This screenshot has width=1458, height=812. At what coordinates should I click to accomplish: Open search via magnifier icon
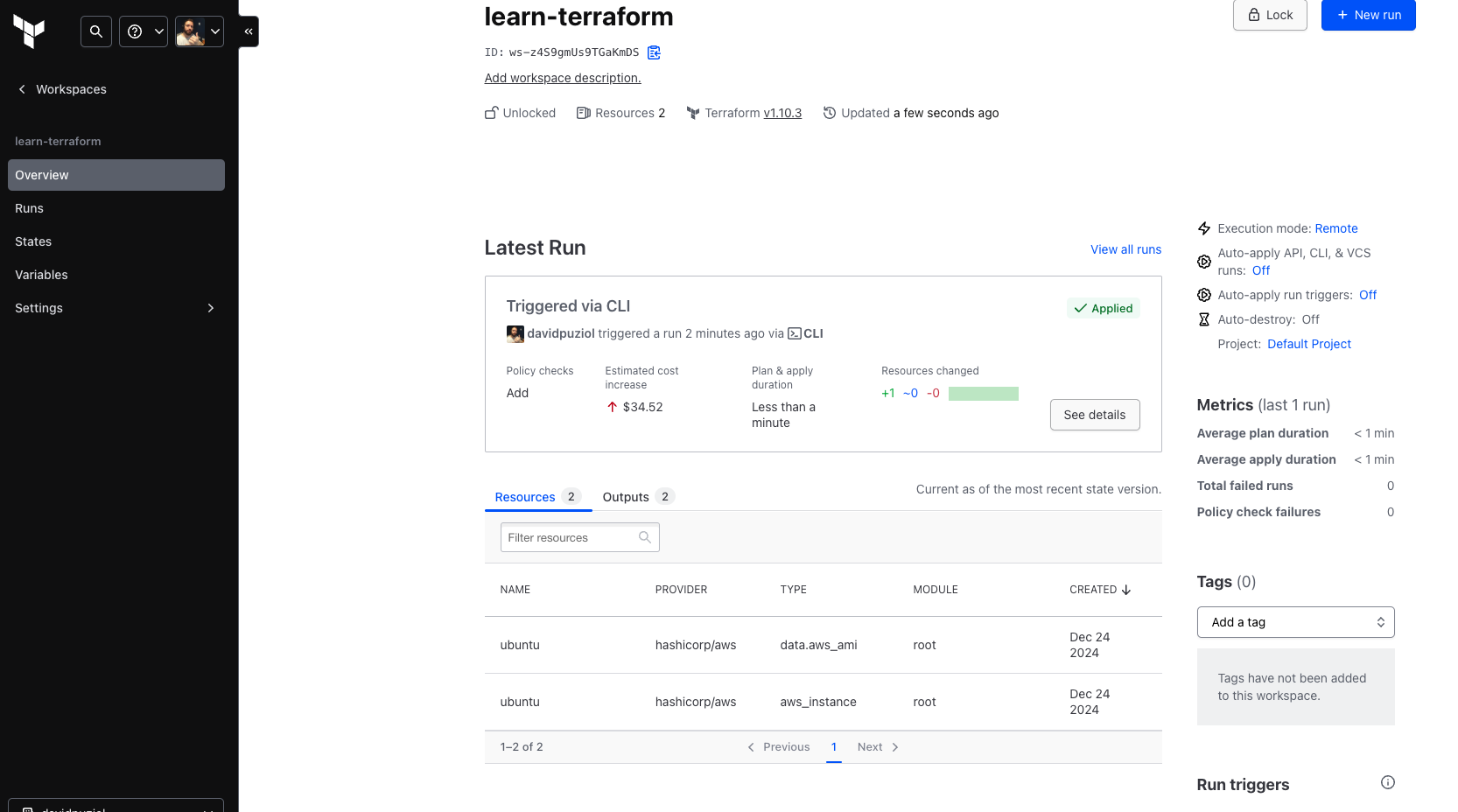96,31
